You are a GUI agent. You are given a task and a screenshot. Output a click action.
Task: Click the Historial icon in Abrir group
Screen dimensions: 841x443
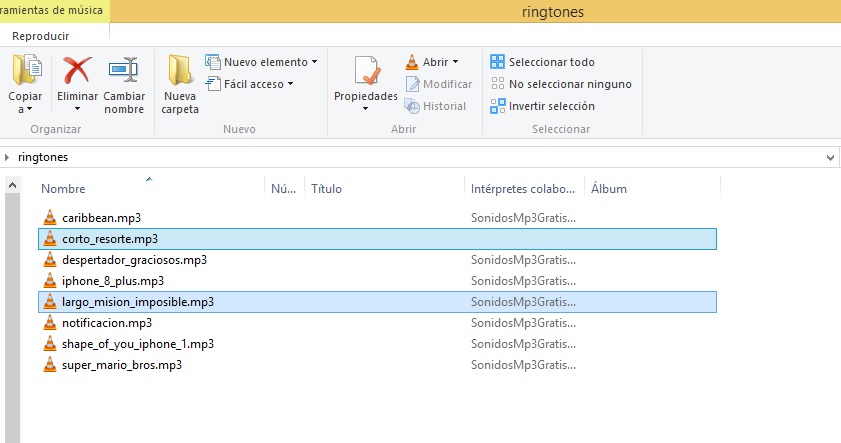(x=412, y=106)
